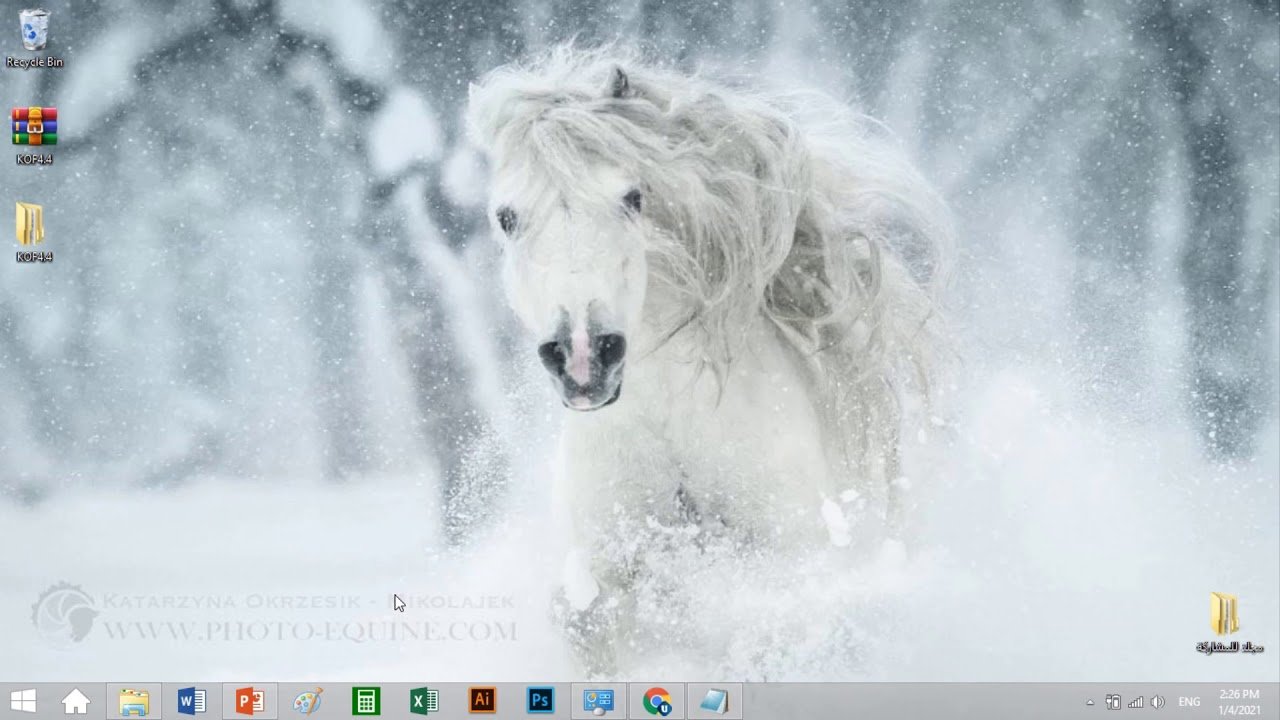The width and height of the screenshot is (1280, 720).
Task: Launch Microsoft Word from the taskbar
Action: pos(192,701)
